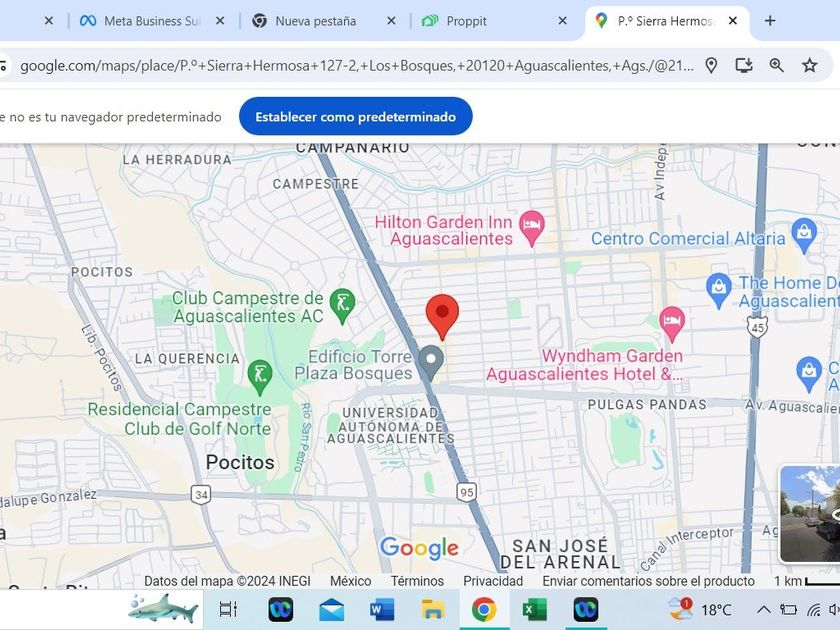Image resolution: width=840 pixels, height=630 pixels.
Task: Click the Wi-Fi network icon in system tray
Action: (x=814, y=610)
